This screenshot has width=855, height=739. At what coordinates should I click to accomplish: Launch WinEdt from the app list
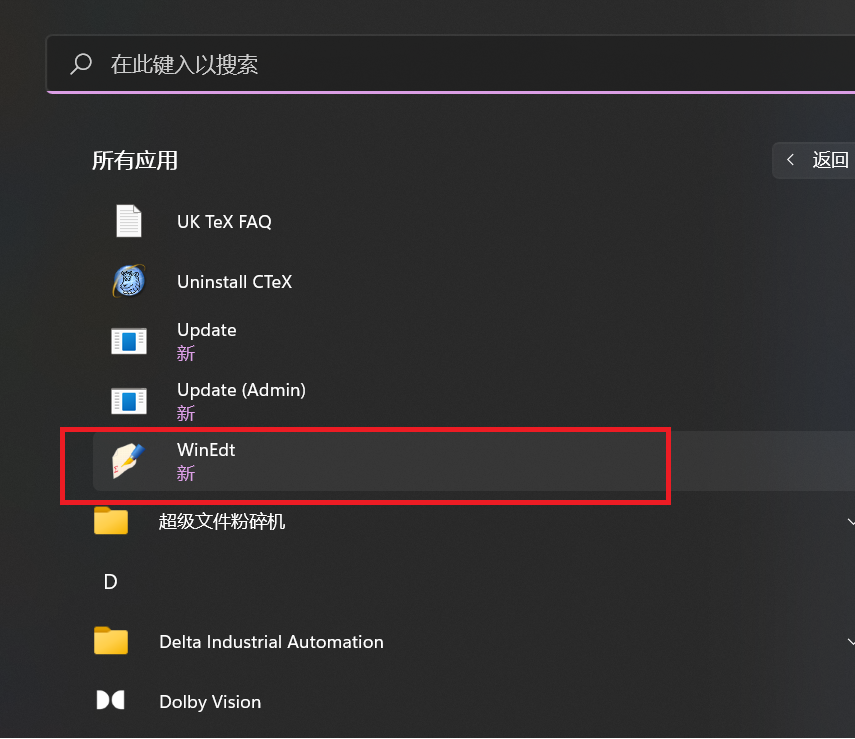pyautogui.click(x=206, y=450)
